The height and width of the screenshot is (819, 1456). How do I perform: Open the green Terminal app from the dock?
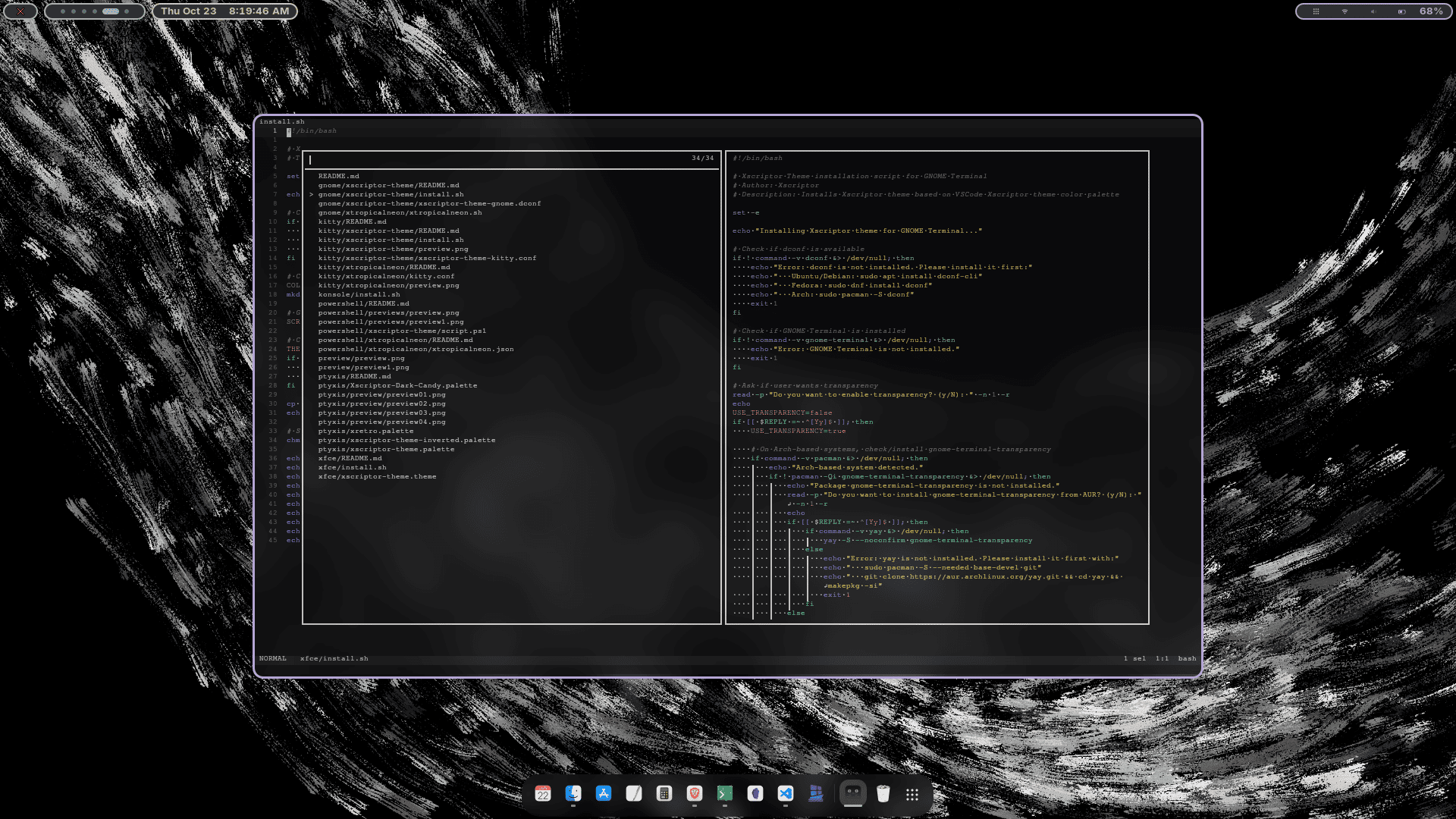[725, 794]
